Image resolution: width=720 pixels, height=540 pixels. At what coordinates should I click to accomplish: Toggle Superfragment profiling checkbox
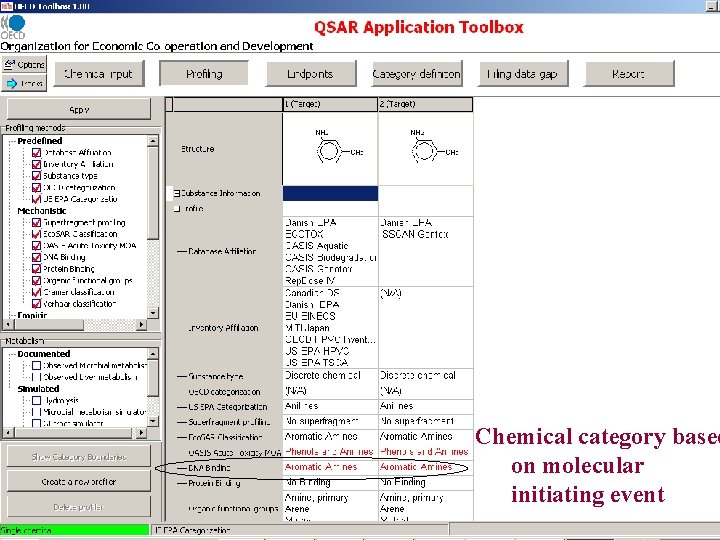point(36,222)
